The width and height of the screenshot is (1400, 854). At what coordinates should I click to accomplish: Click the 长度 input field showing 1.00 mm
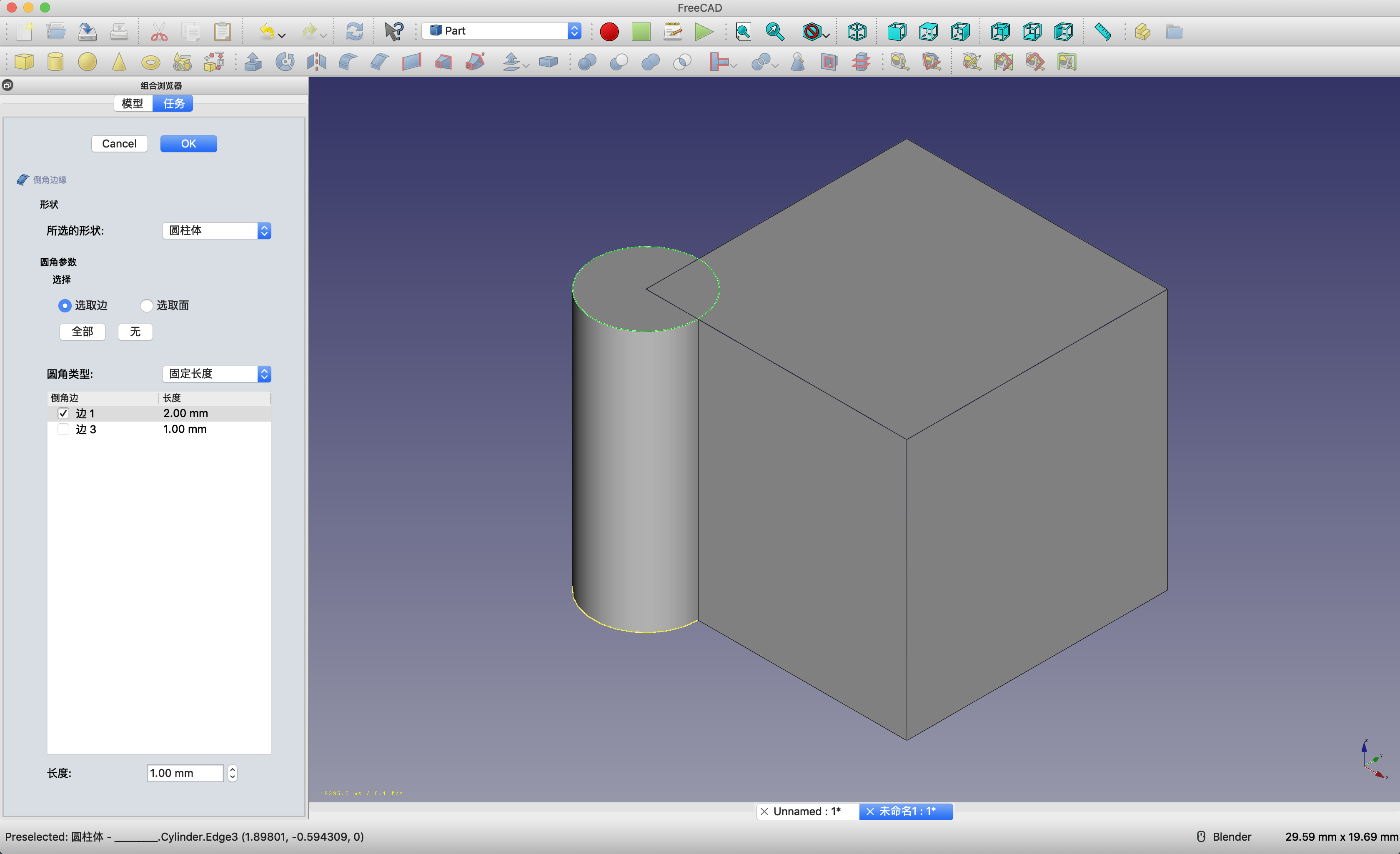click(x=185, y=773)
